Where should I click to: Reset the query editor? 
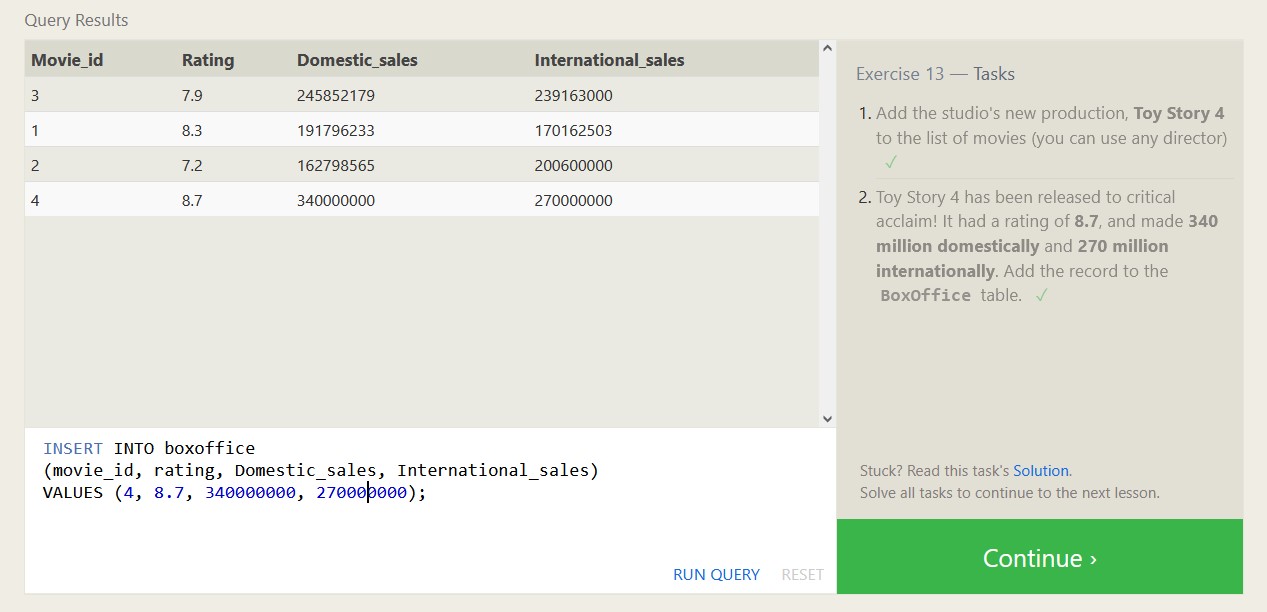[x=802, y=575]
